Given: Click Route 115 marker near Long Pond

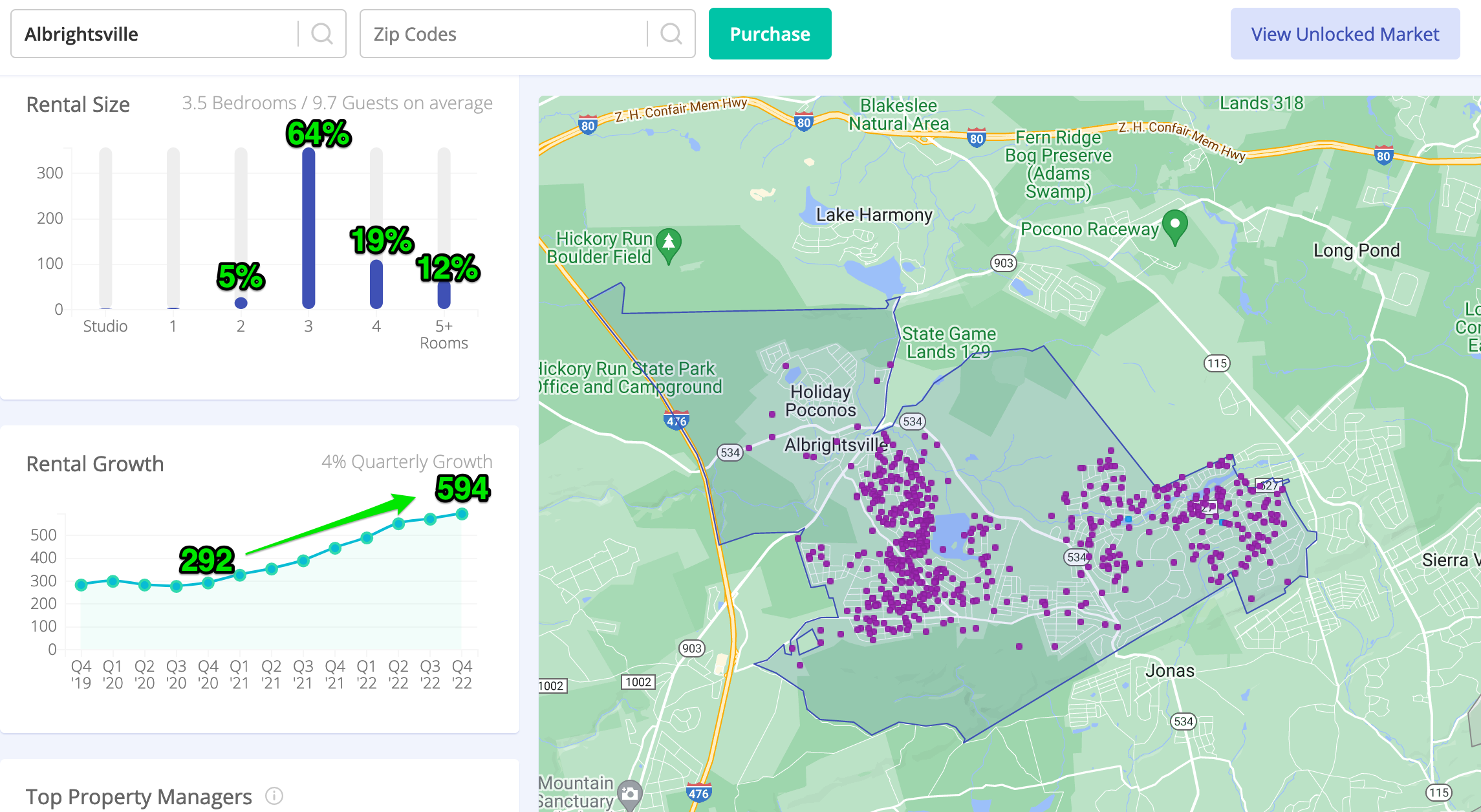Looking at the screenshot, I should pos(1216,363).
